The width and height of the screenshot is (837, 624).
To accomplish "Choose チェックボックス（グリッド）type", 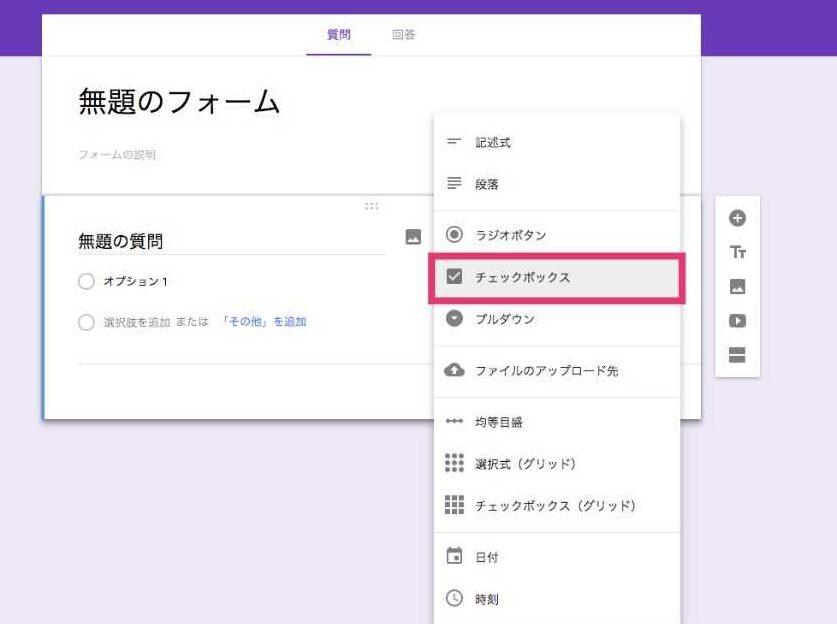I will click(557, 505).
